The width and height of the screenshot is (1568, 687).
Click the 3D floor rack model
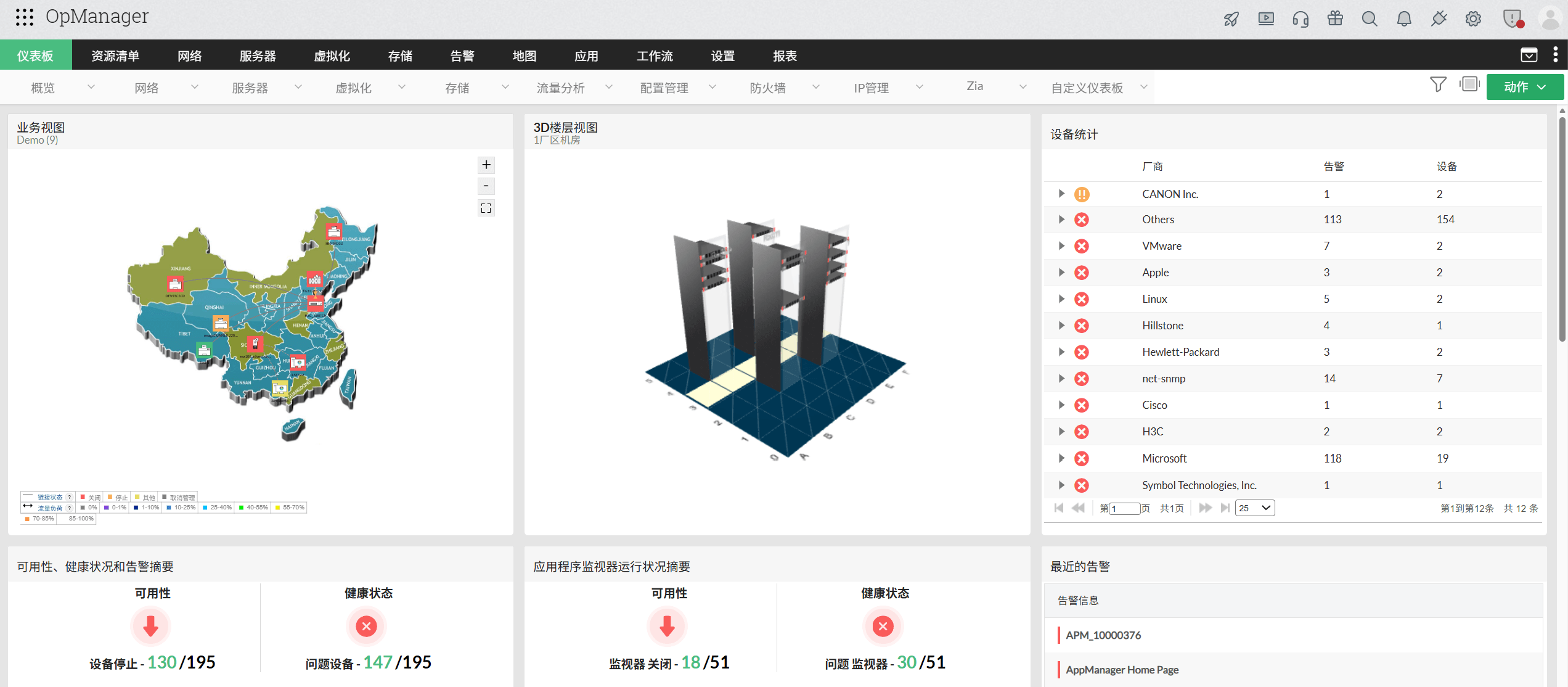[775, 338]
